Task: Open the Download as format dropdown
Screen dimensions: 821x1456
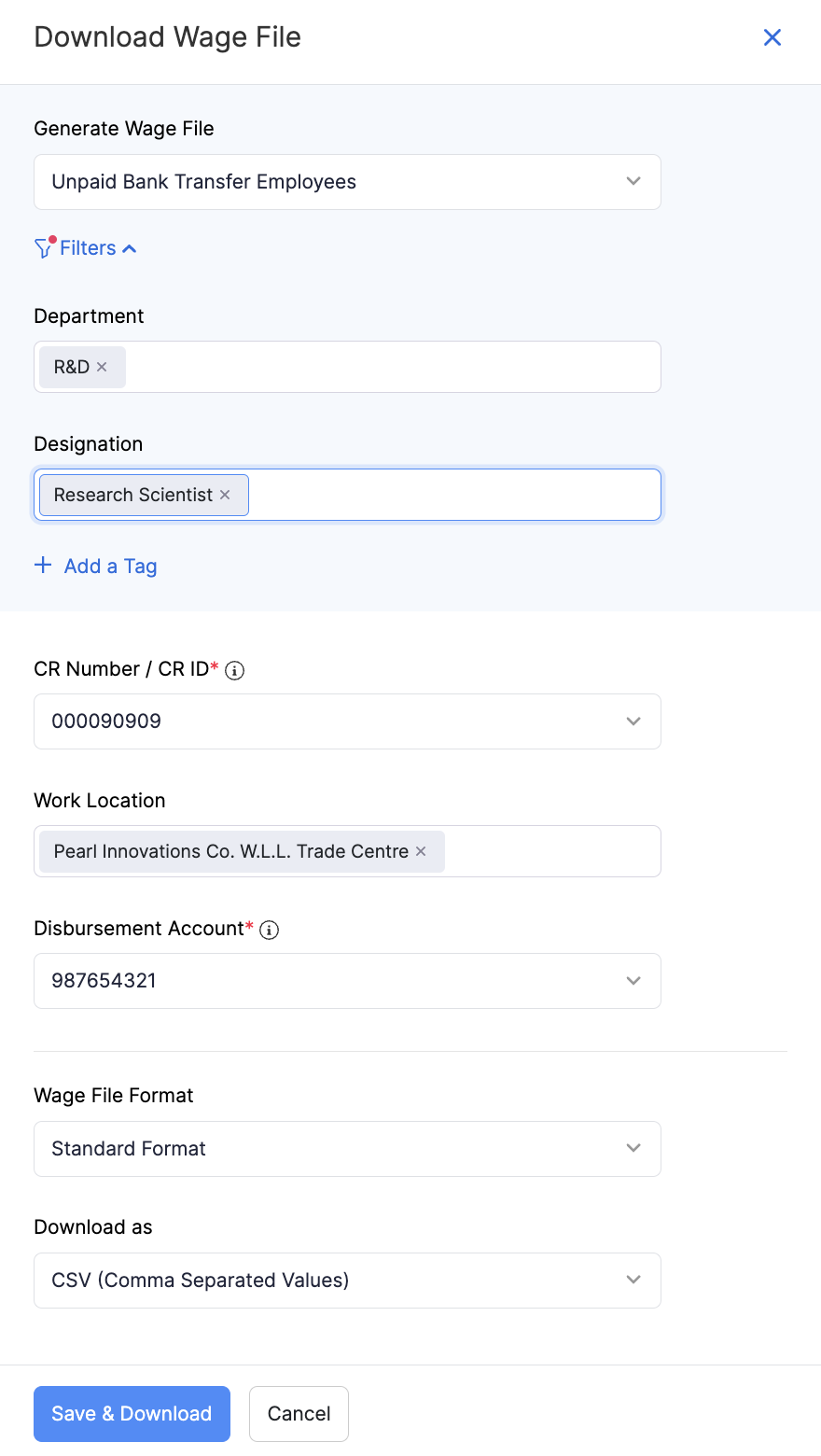Action: [x=633, y=1281]
